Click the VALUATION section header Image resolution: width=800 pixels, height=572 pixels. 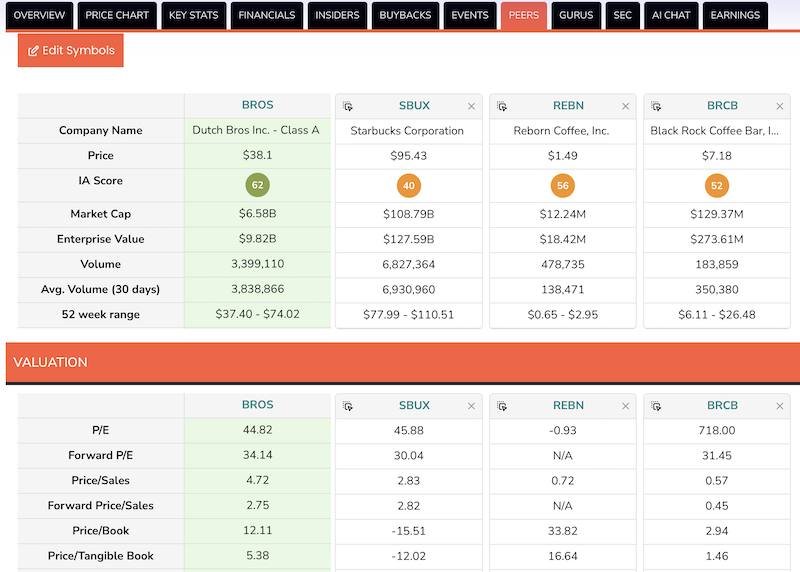403,362
